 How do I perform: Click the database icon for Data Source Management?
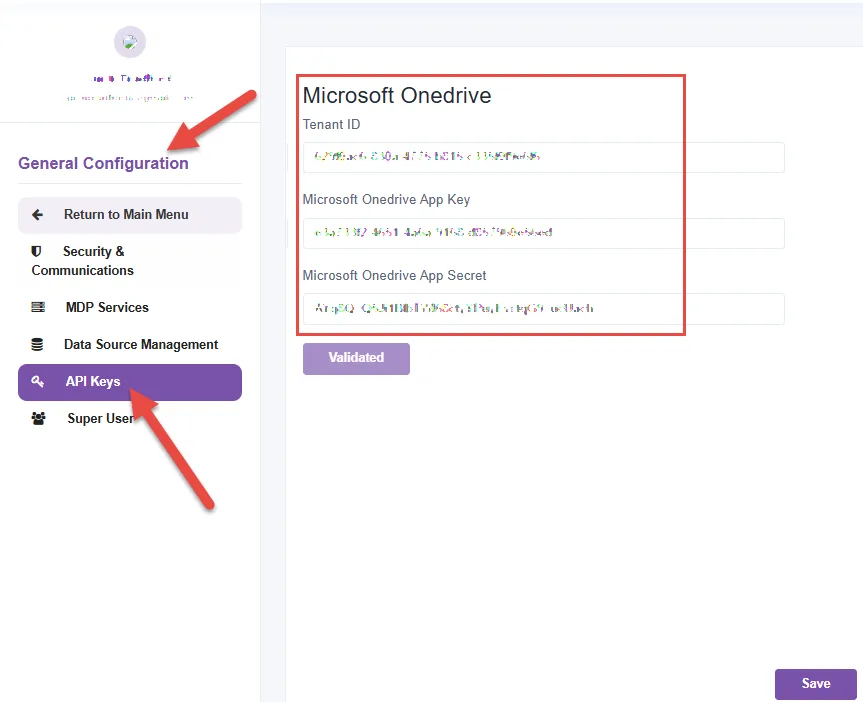point(37,345)
